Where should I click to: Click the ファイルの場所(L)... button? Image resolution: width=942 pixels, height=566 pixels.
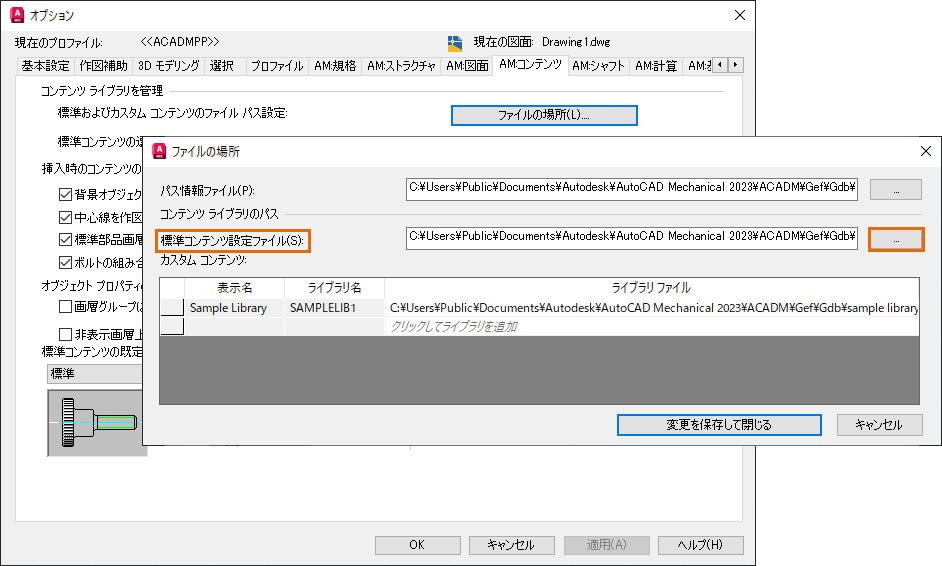[544, 115]
